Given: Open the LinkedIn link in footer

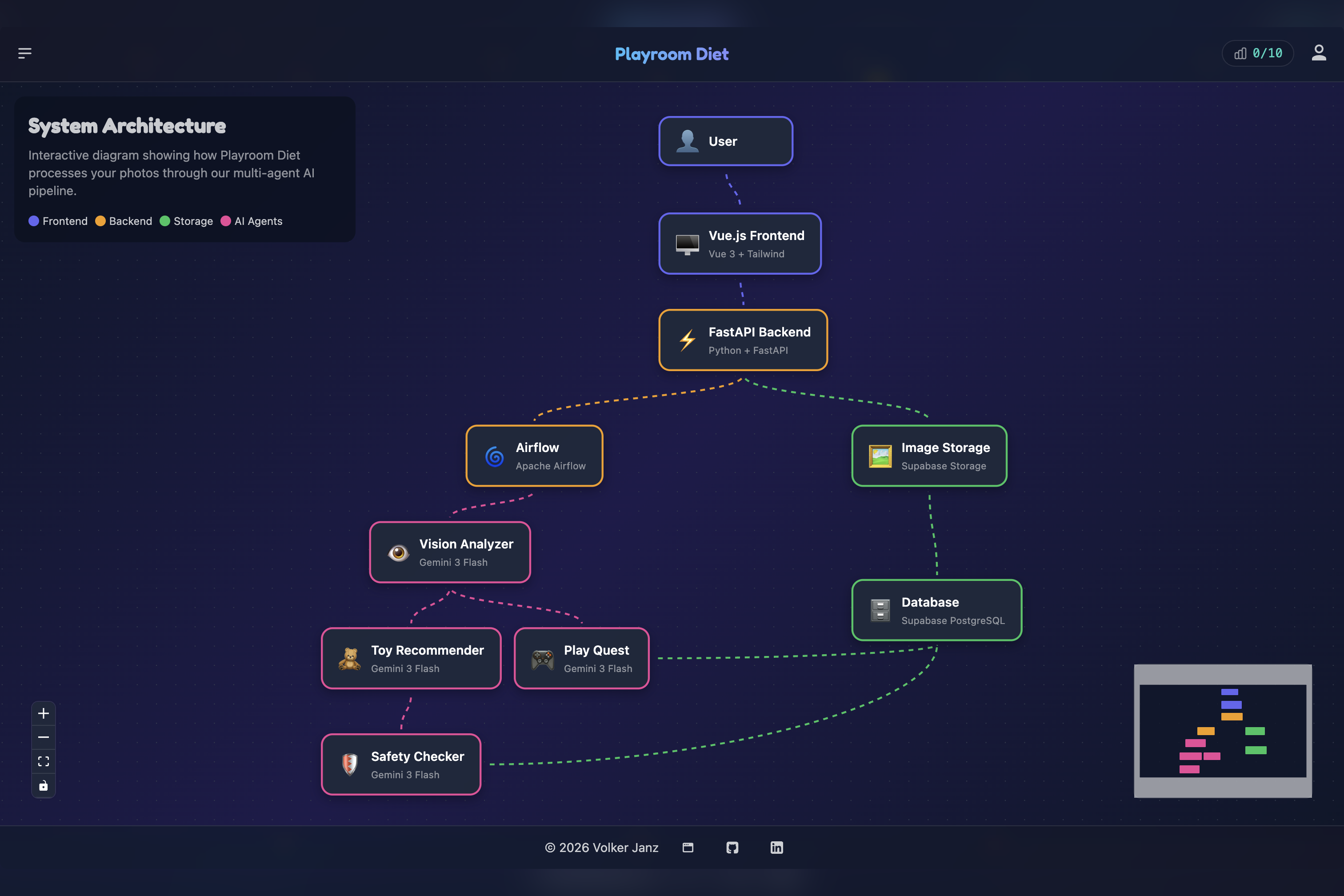Looking at the screenshot, I should coord(776,848).
